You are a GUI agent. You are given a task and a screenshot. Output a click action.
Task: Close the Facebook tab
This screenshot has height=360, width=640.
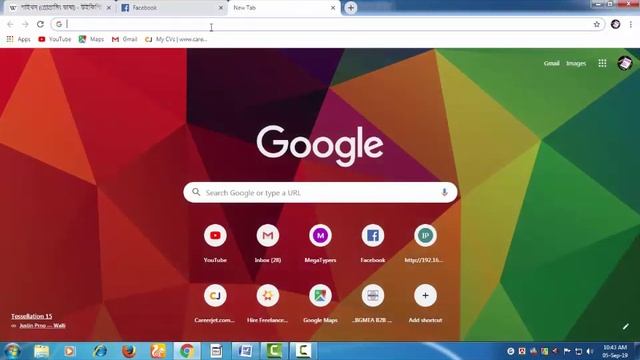[221, 8]
